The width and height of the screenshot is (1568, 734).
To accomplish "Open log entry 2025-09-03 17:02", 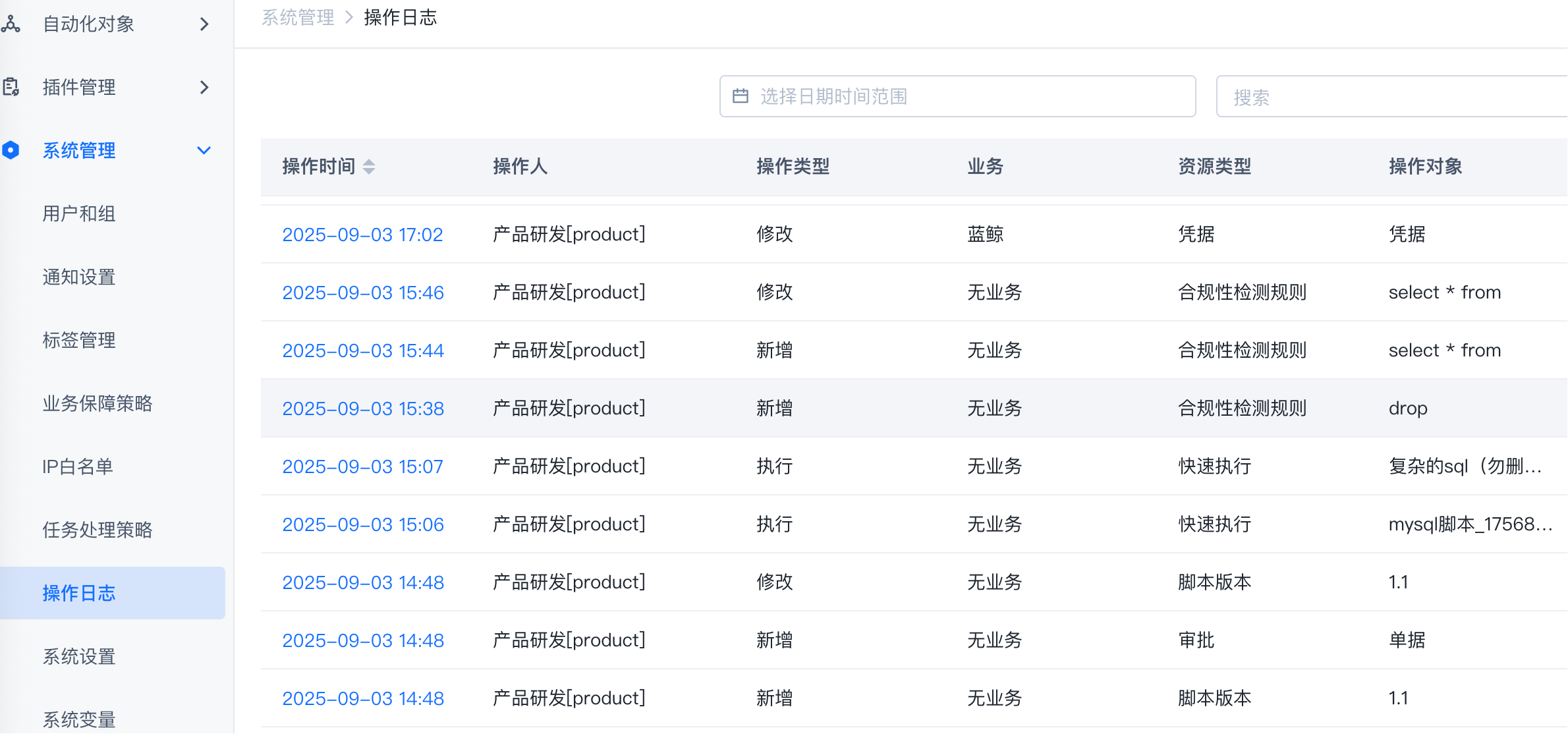I will [362, 235].
